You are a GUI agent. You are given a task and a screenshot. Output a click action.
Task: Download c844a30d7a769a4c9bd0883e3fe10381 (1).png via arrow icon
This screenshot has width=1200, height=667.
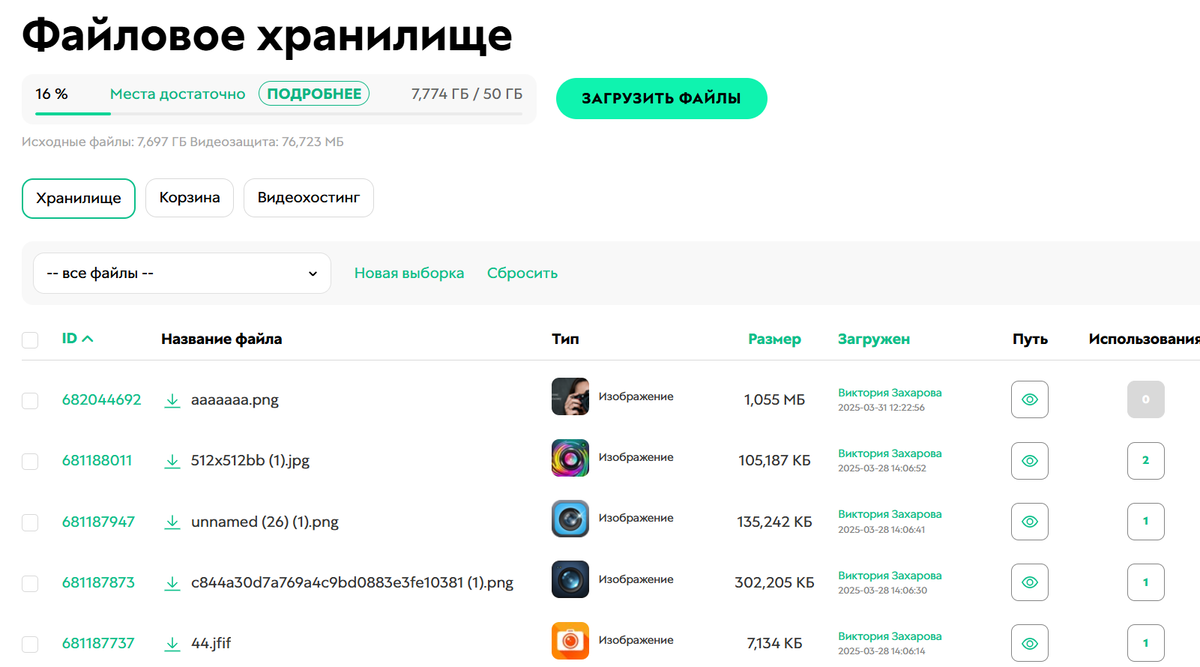tap(172, 583)
